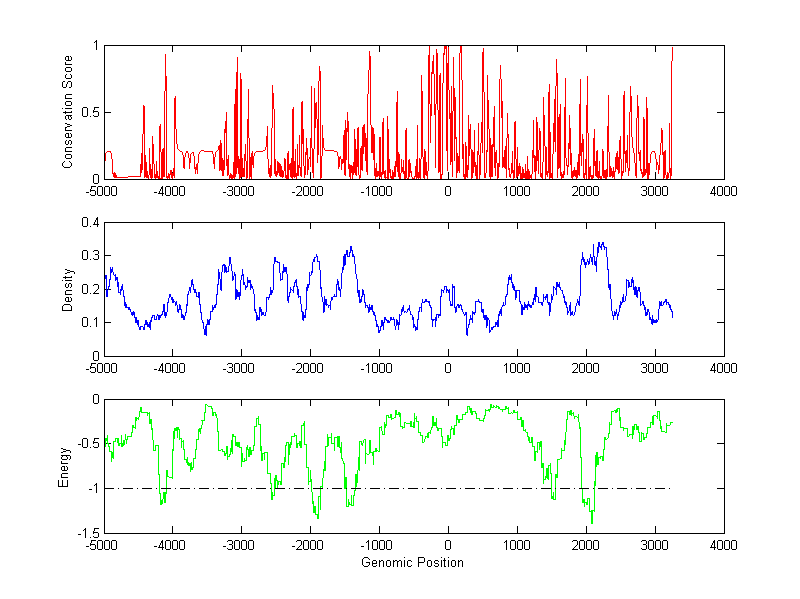This screenshot has height=599, width=800.
Task: Click the 4000 tick label under Energy plot
Action: point(723,546)
